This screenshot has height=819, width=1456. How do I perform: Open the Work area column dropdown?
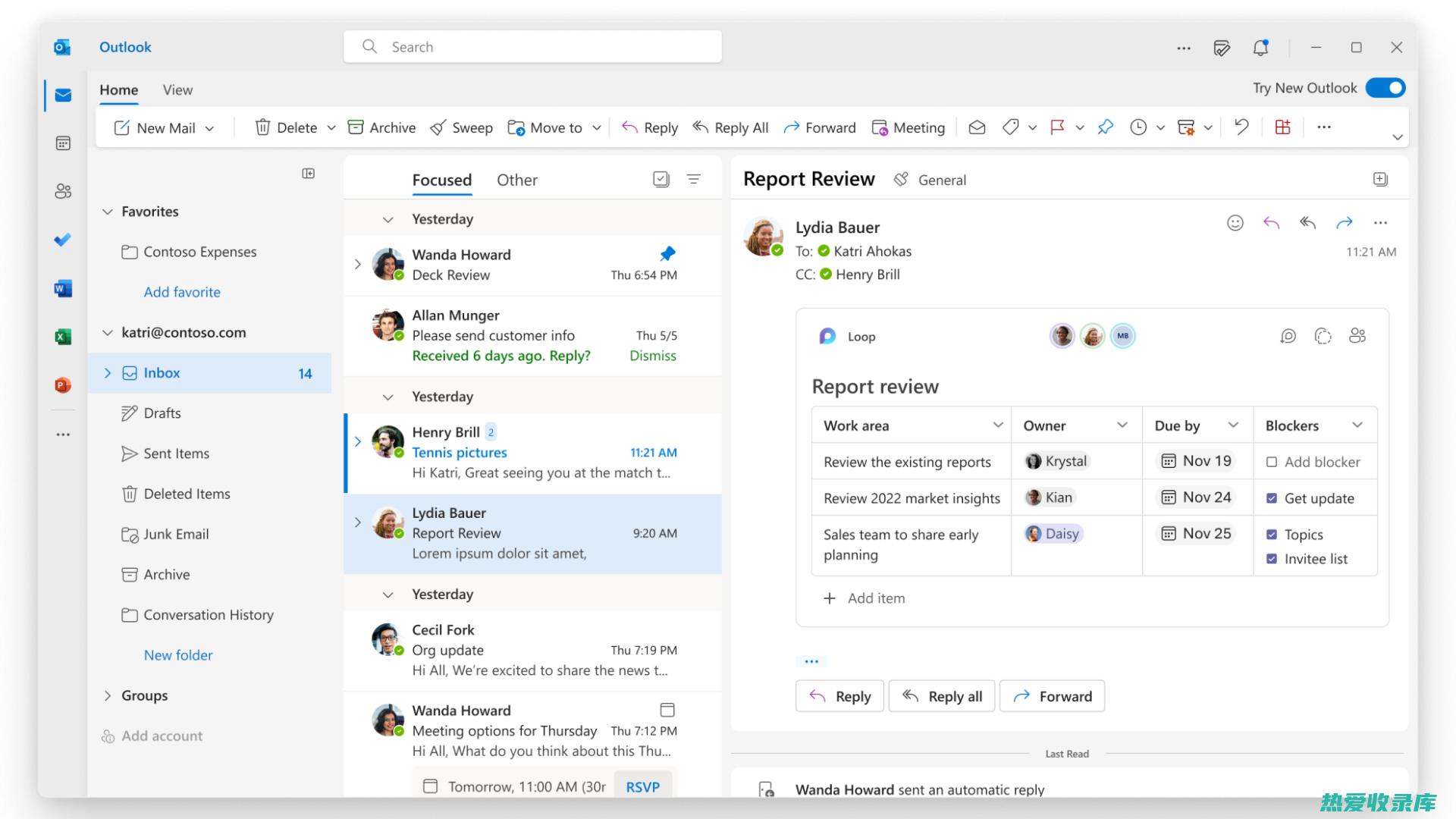(x=998, y=425)
